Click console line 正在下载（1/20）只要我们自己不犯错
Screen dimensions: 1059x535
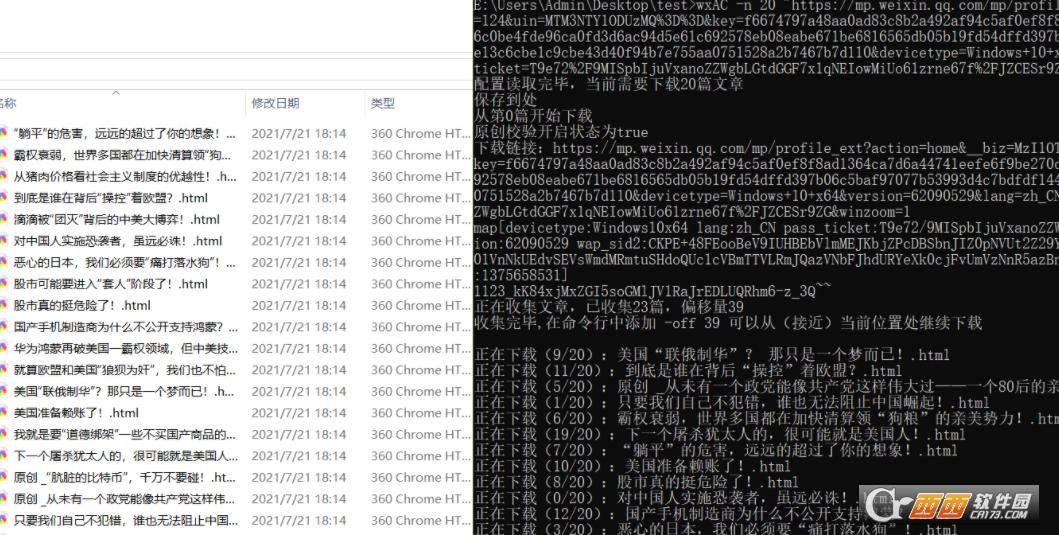[732, 403]
